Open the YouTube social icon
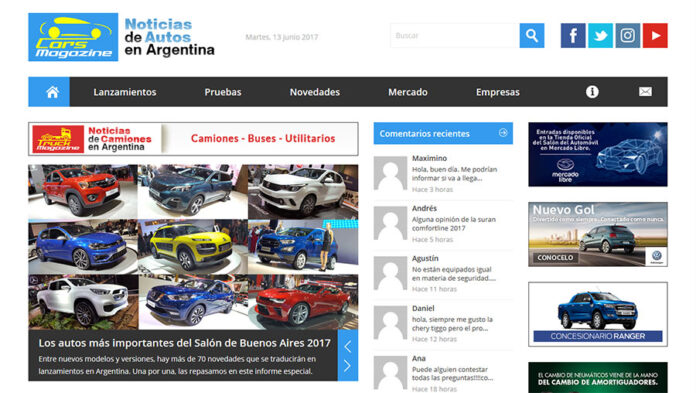Viewport: 696px width, 393px height. pos(655,36)
